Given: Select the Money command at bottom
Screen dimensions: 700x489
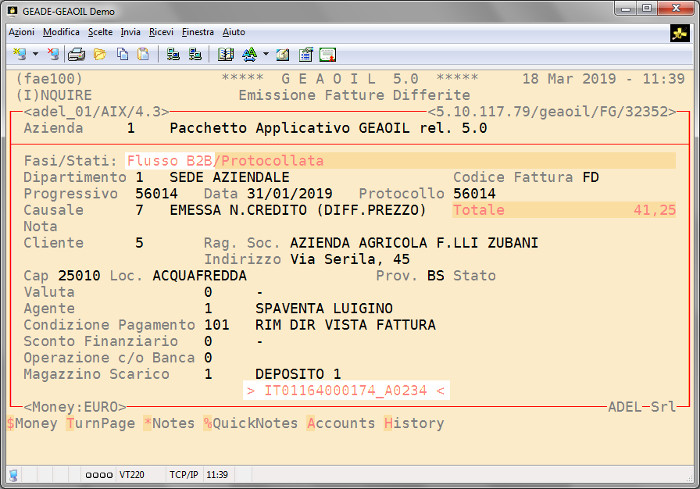Looking at the screenshot, I should pos(33,423).
